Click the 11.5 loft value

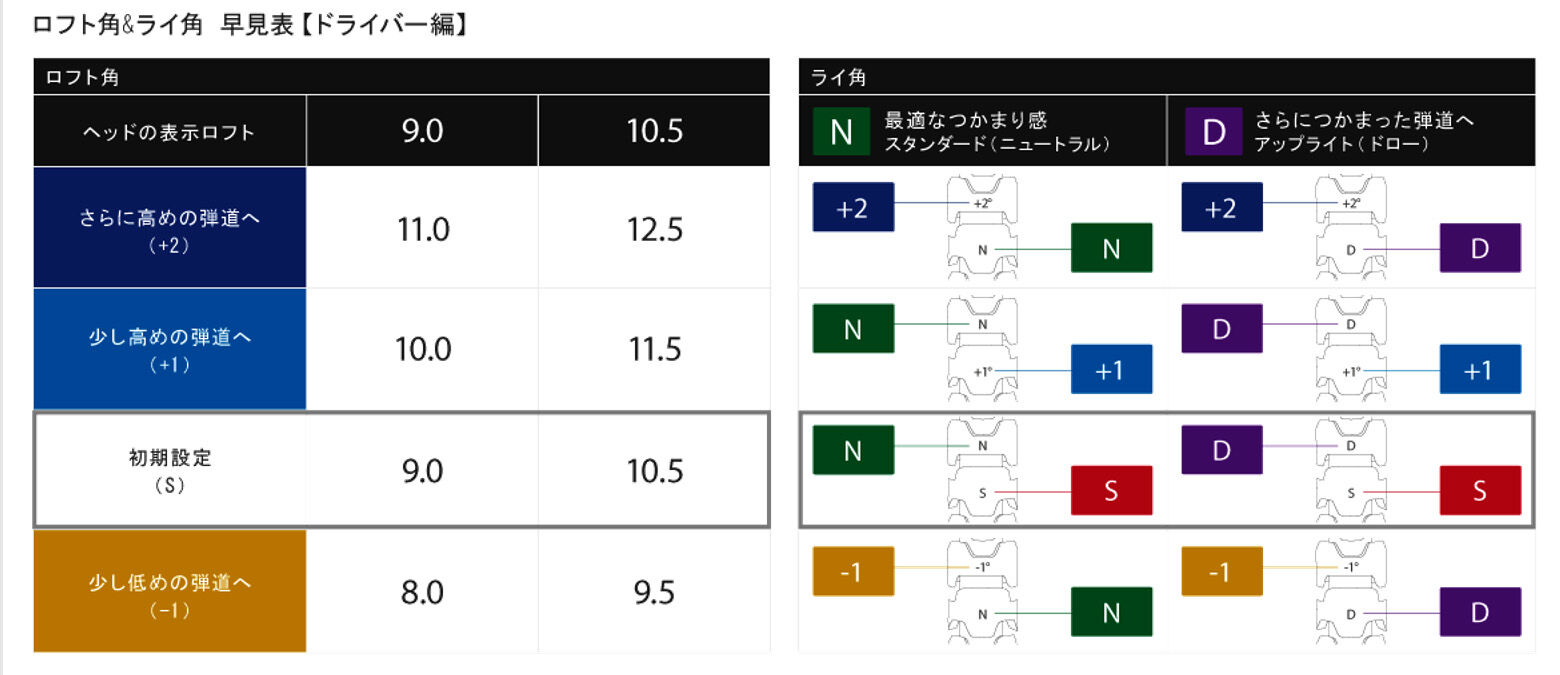click(x=655, y=350)
